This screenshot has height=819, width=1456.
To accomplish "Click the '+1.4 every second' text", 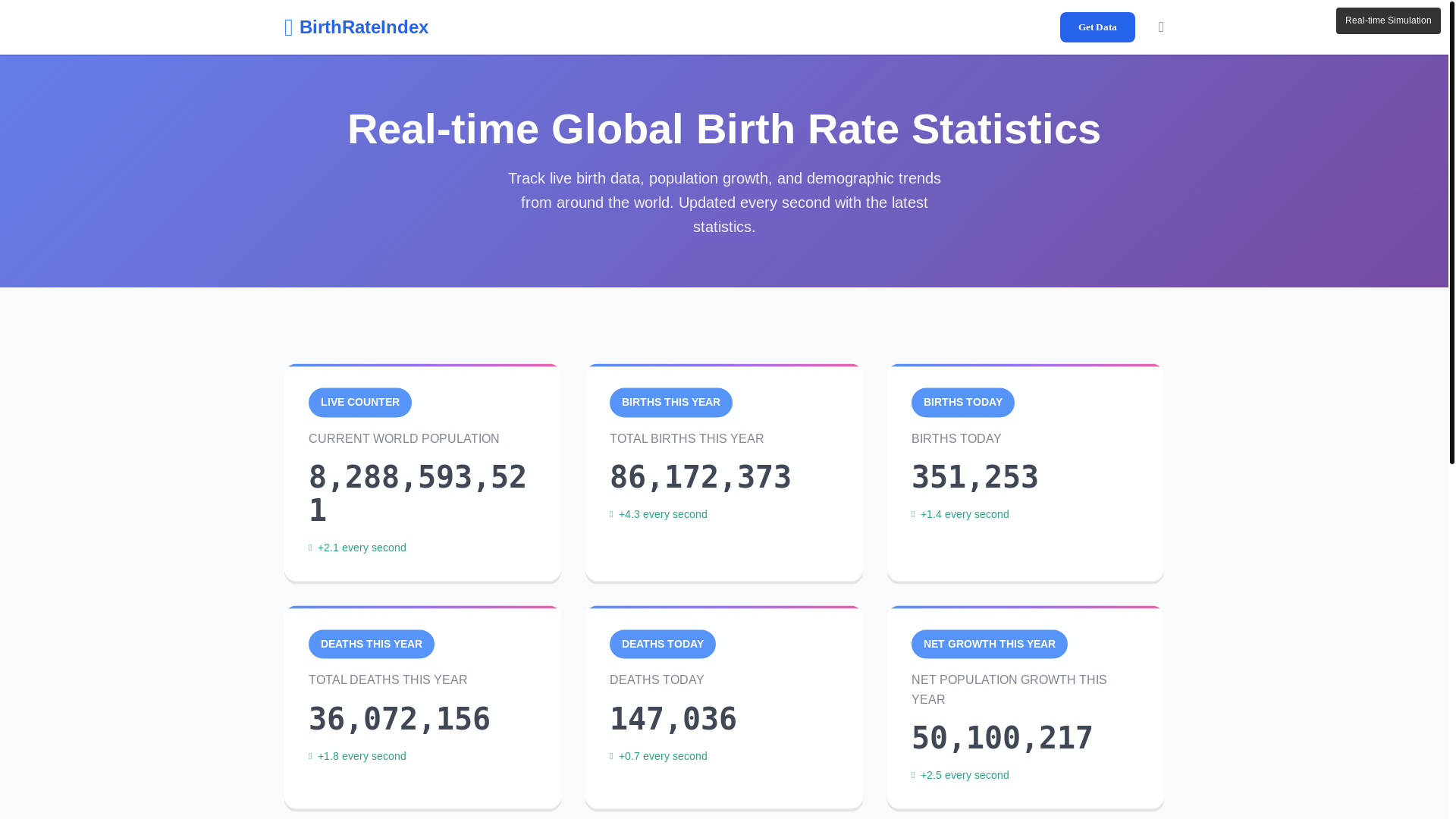I will pos(965,514).
